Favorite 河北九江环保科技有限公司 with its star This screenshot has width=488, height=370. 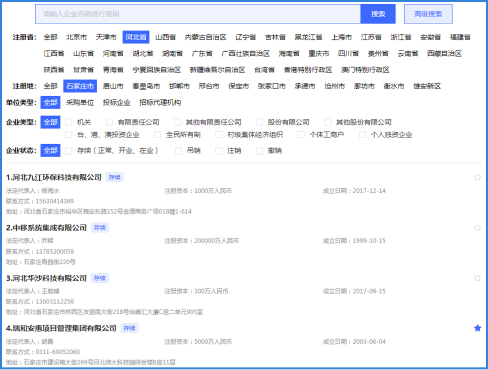coord(477,177)
